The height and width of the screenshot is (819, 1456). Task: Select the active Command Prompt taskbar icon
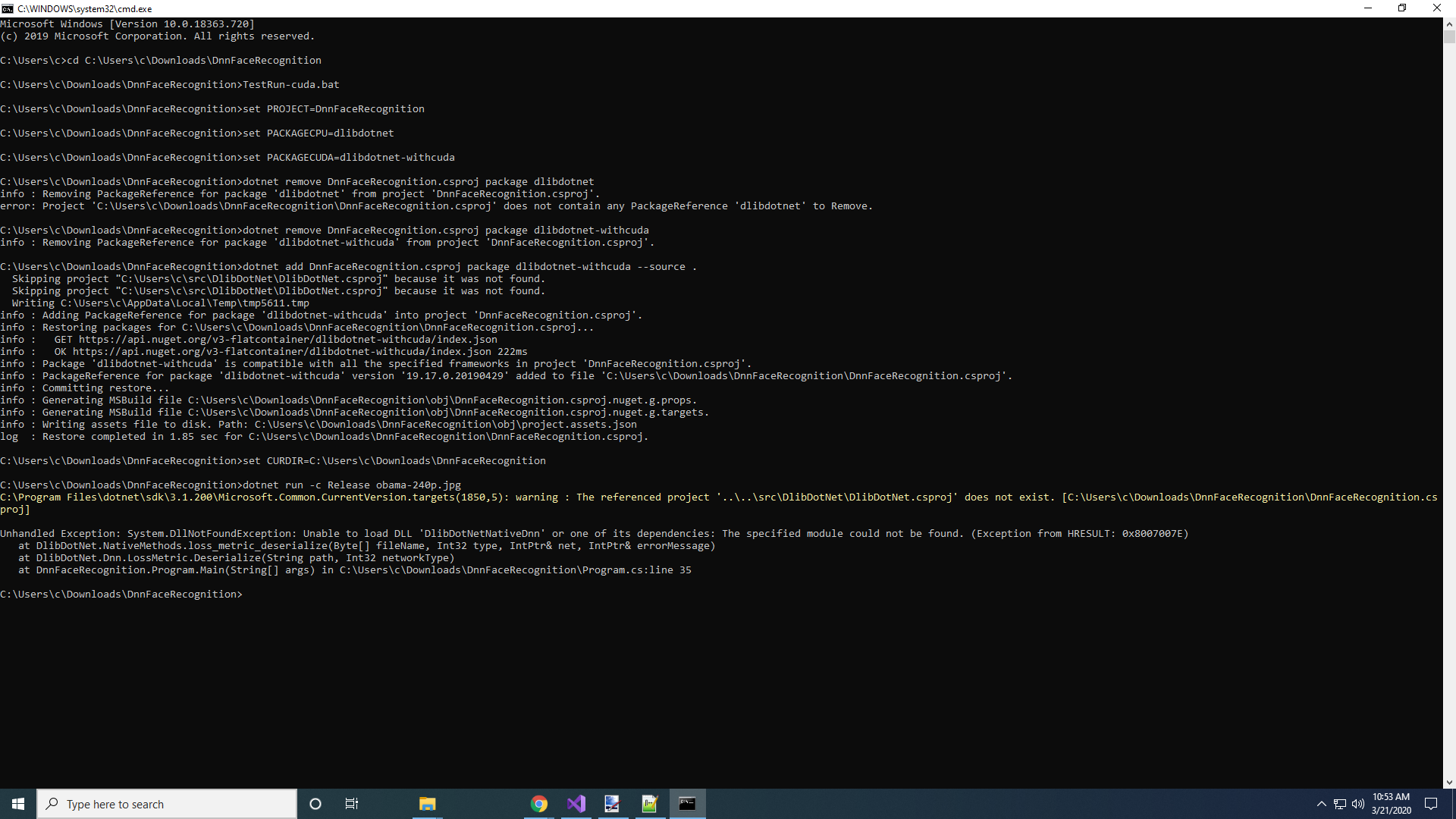pyautogui.click(x=688, y=804)
